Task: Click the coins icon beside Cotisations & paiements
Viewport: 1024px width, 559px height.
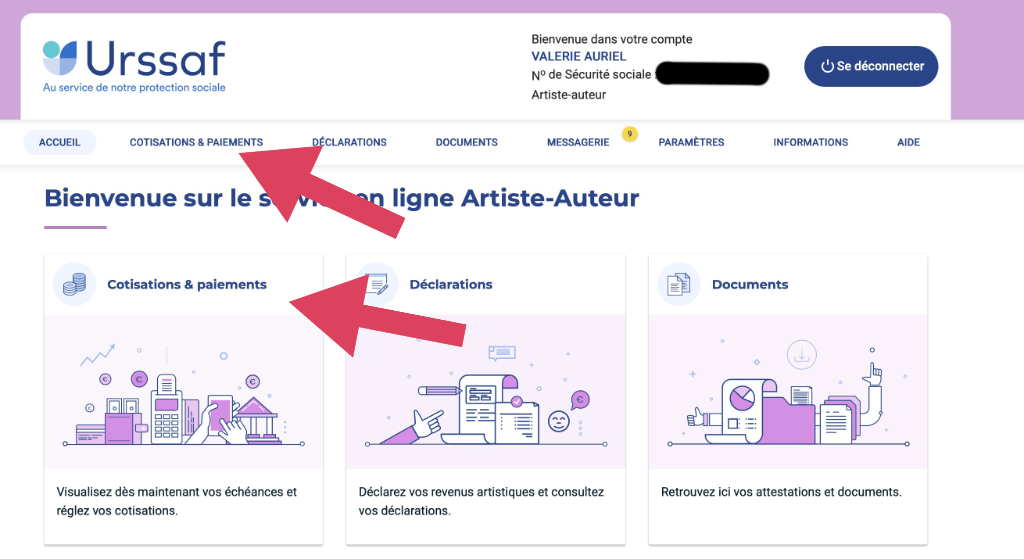Action: [74, 284]
